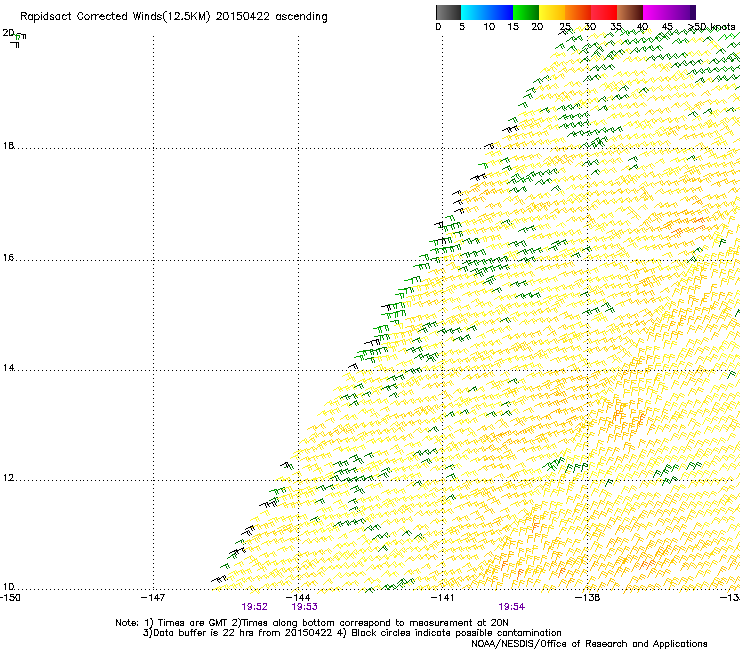This screenshot has width=740, height=650.
Task: Click the green 15-20 knots legend segment
Action: 525,12
